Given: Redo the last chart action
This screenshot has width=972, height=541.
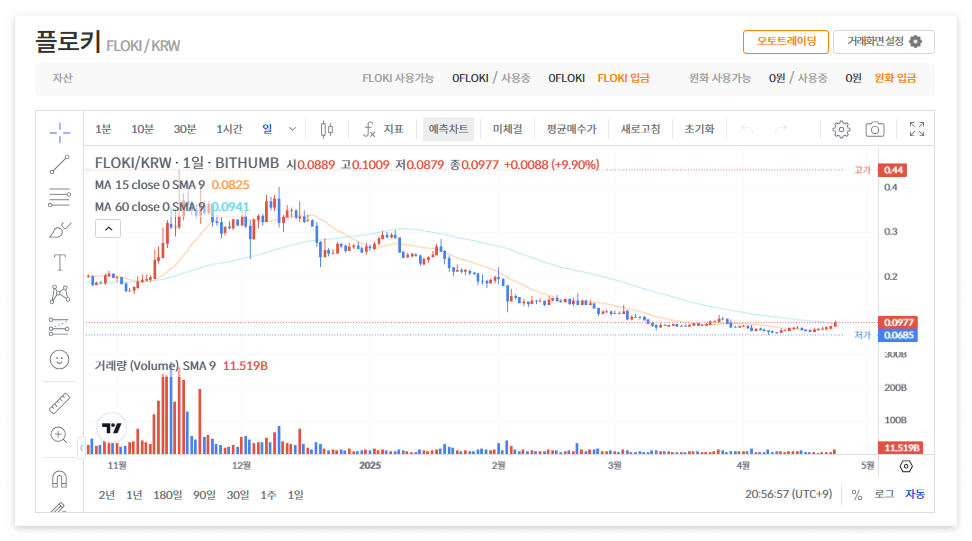Looking at the screenshot, I should click(780, 129).
